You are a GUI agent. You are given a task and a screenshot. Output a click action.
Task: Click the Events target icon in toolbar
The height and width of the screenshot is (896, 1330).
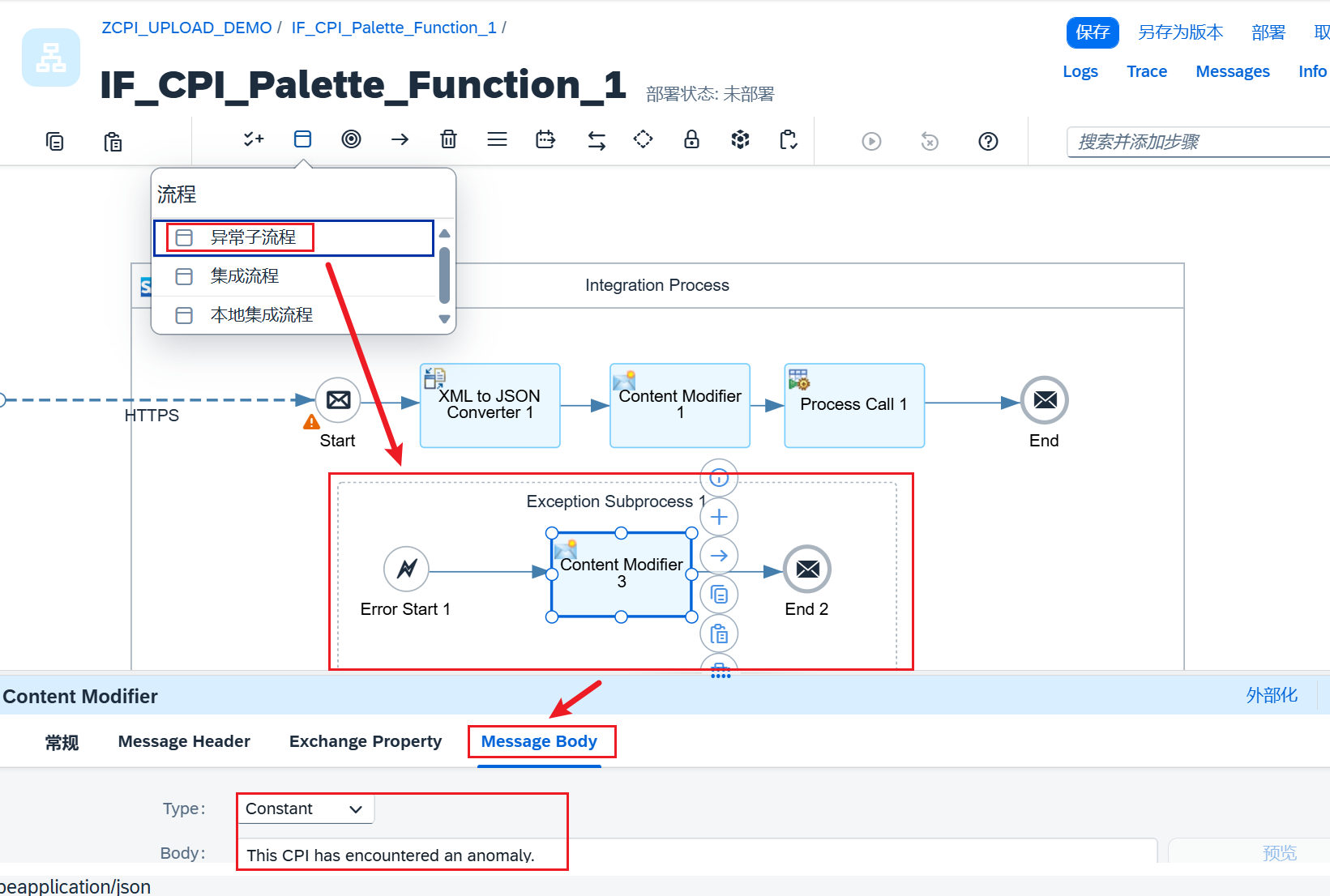click(351, 139)
